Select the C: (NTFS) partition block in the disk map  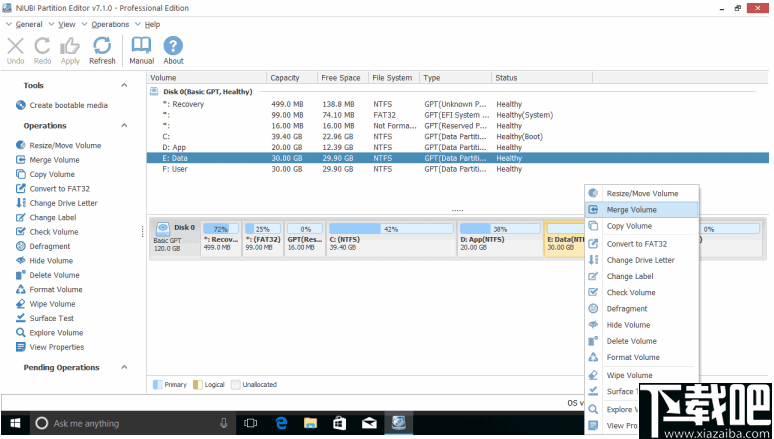pyautogui.click(x=391, y=239)
